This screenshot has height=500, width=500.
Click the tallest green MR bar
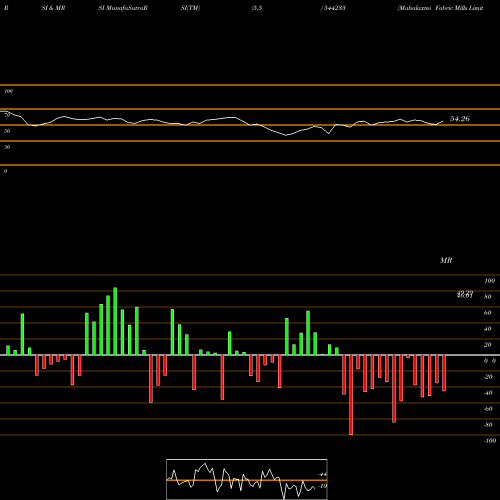click(115, 321)
